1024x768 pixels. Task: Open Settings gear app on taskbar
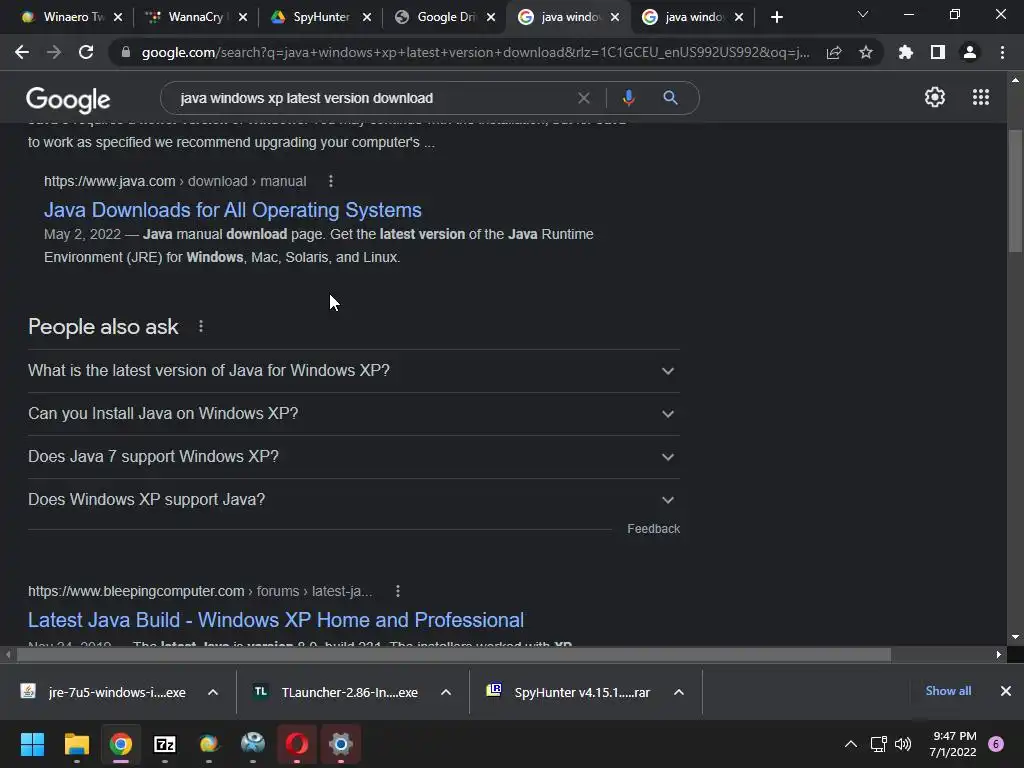click(x=340, y=744)
